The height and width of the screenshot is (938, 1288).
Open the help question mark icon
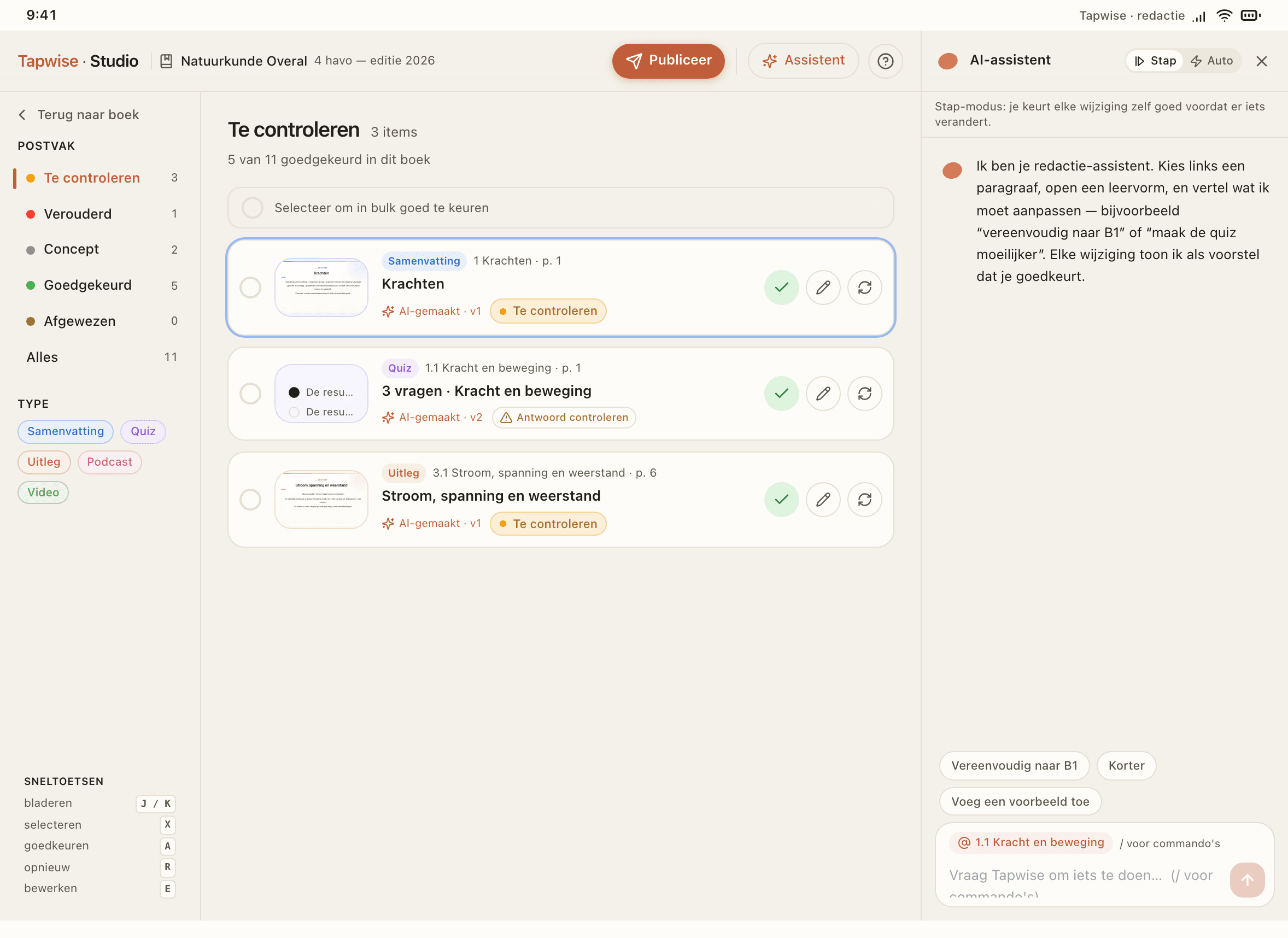click(x=885, y=61)
